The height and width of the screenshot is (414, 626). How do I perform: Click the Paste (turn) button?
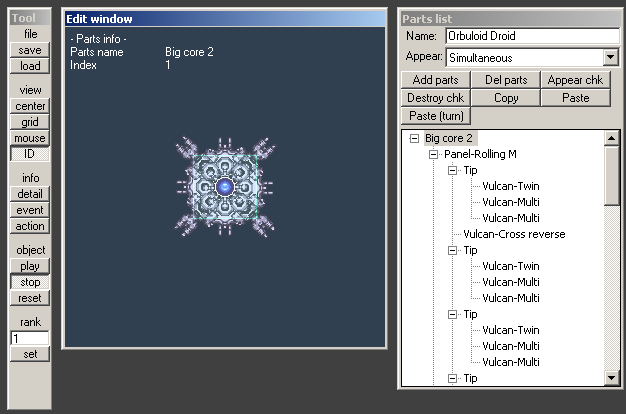[436, 116]
